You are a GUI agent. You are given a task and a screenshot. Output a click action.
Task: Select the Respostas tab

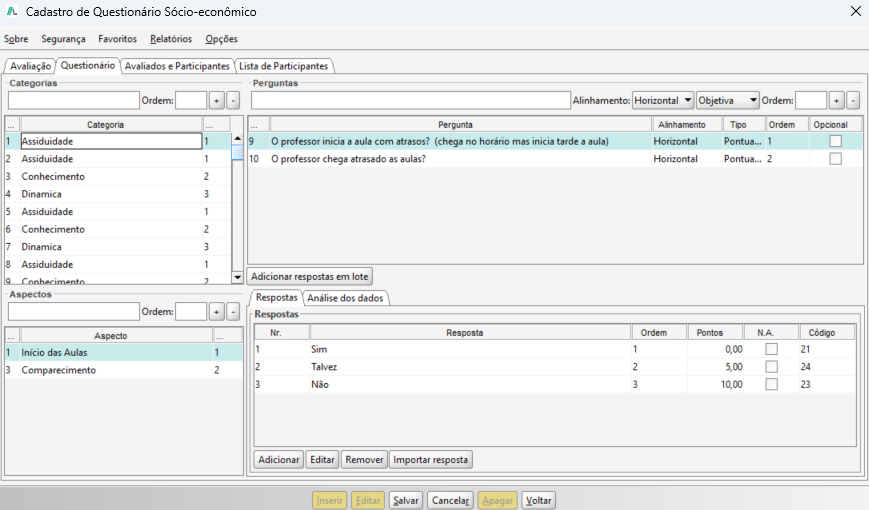pos(277,297)
